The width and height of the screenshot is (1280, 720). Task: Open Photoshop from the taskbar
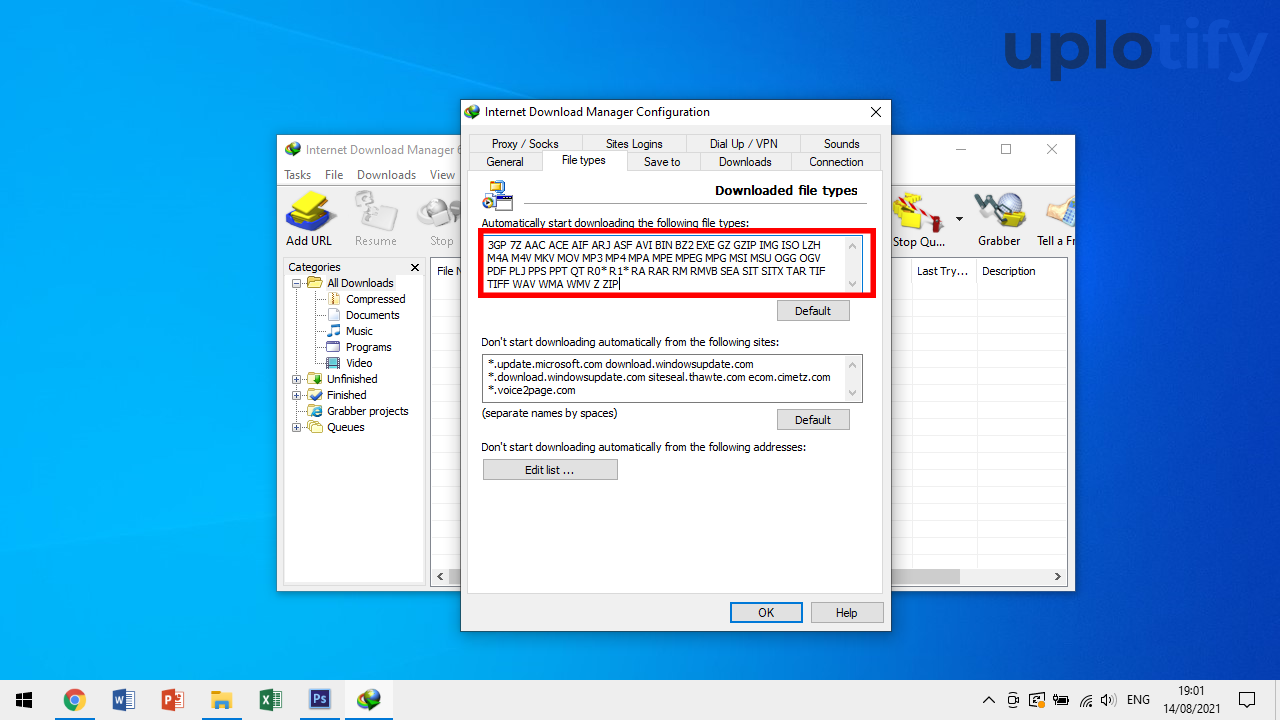point(320,700)
